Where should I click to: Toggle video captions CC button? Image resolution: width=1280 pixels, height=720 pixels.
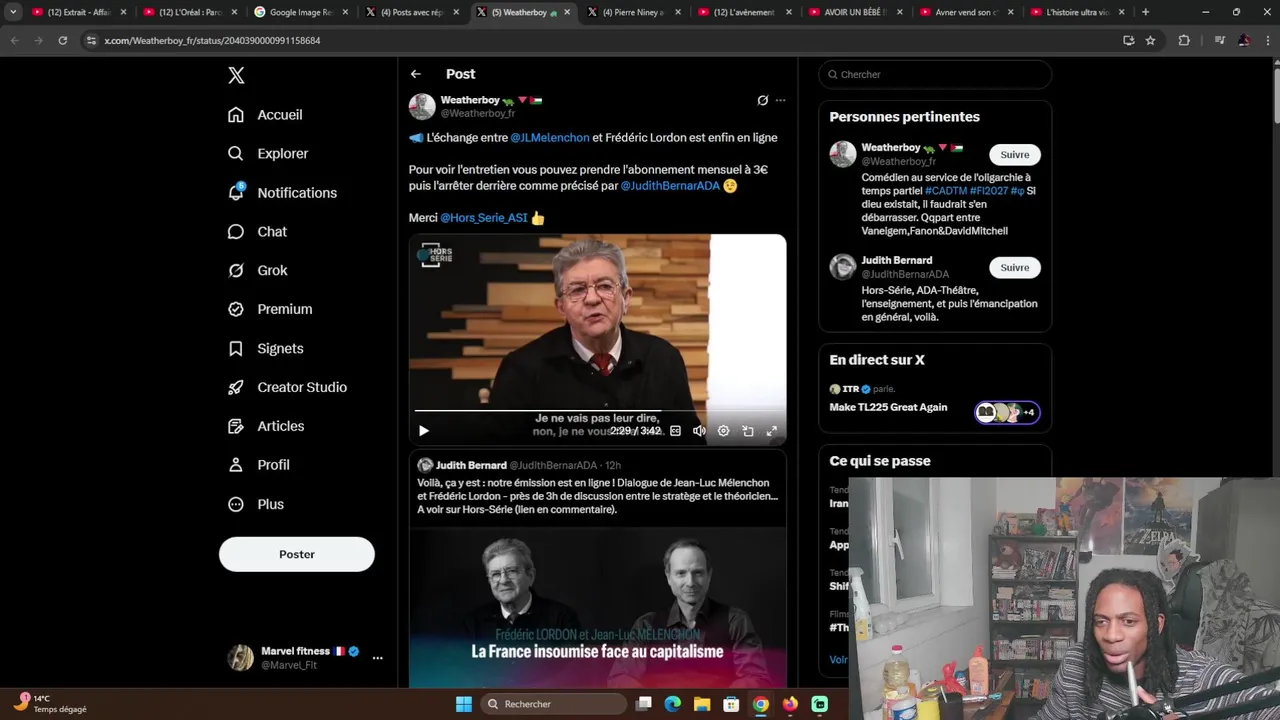pos(675,431)
